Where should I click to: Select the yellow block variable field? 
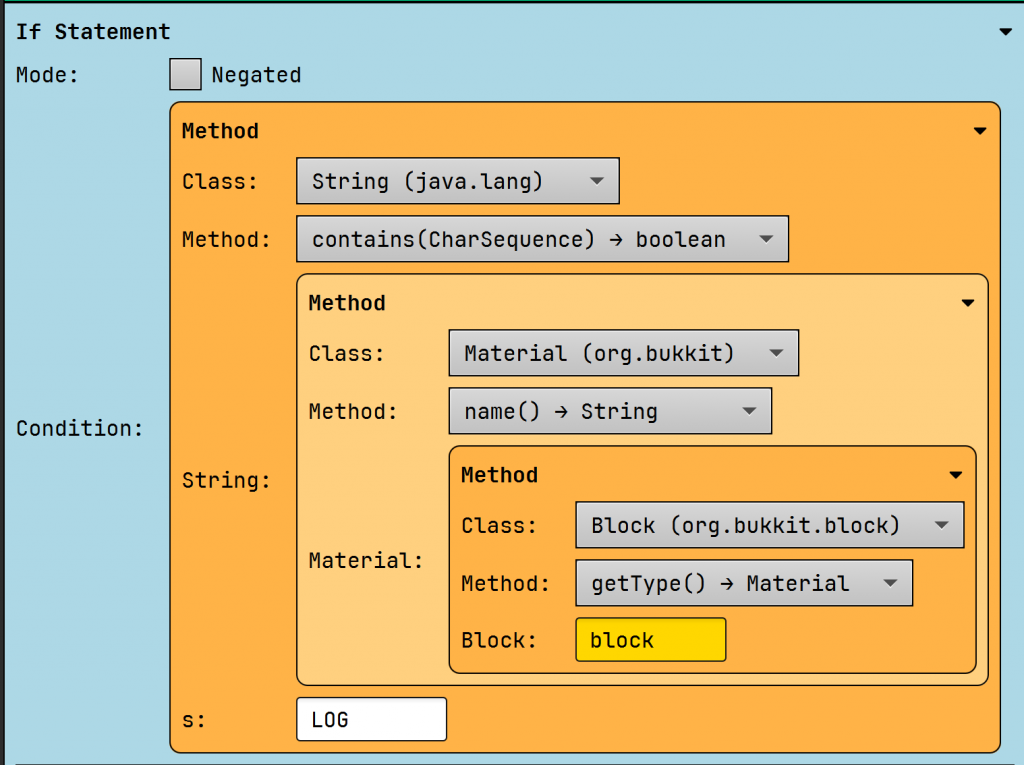coord(650,640)
